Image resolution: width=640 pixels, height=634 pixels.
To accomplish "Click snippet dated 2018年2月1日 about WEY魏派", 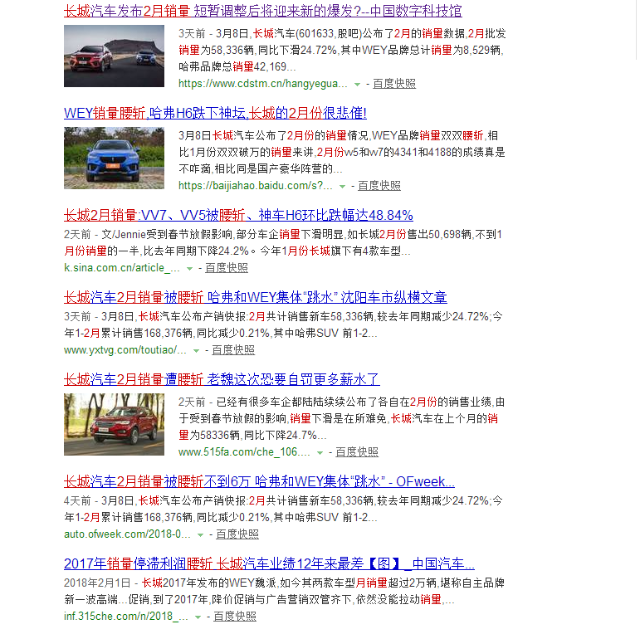I will click(284, 591).
